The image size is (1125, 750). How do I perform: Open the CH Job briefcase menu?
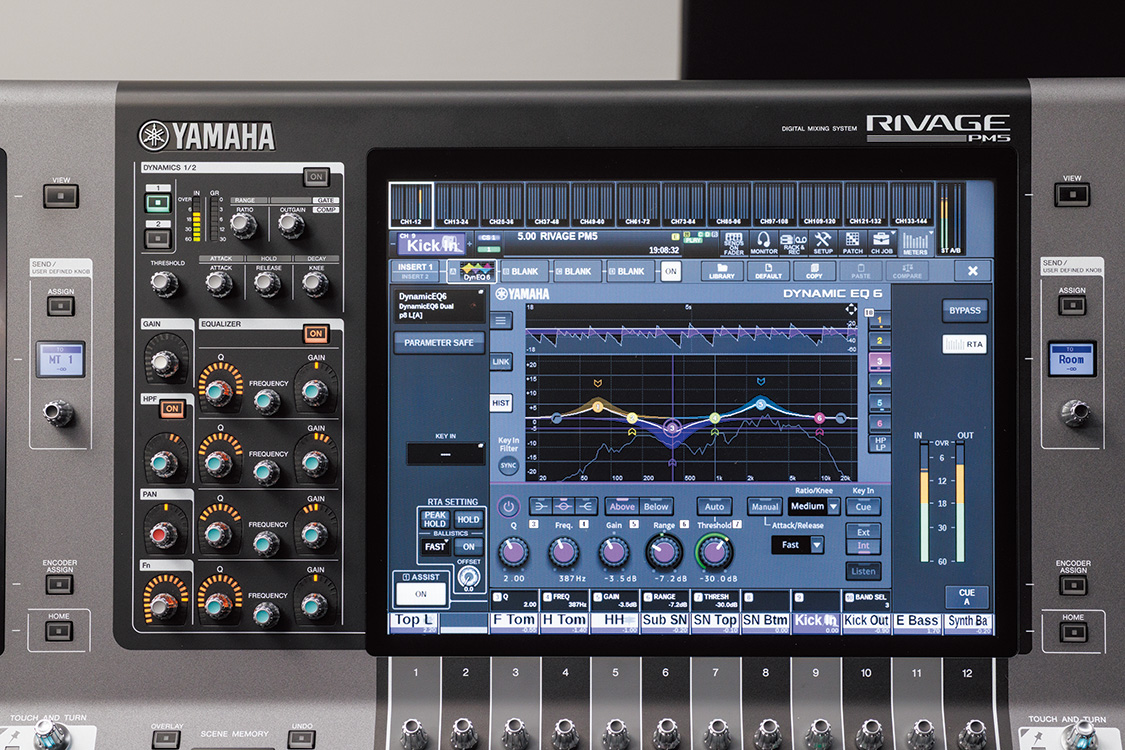[x=882, y=243]
